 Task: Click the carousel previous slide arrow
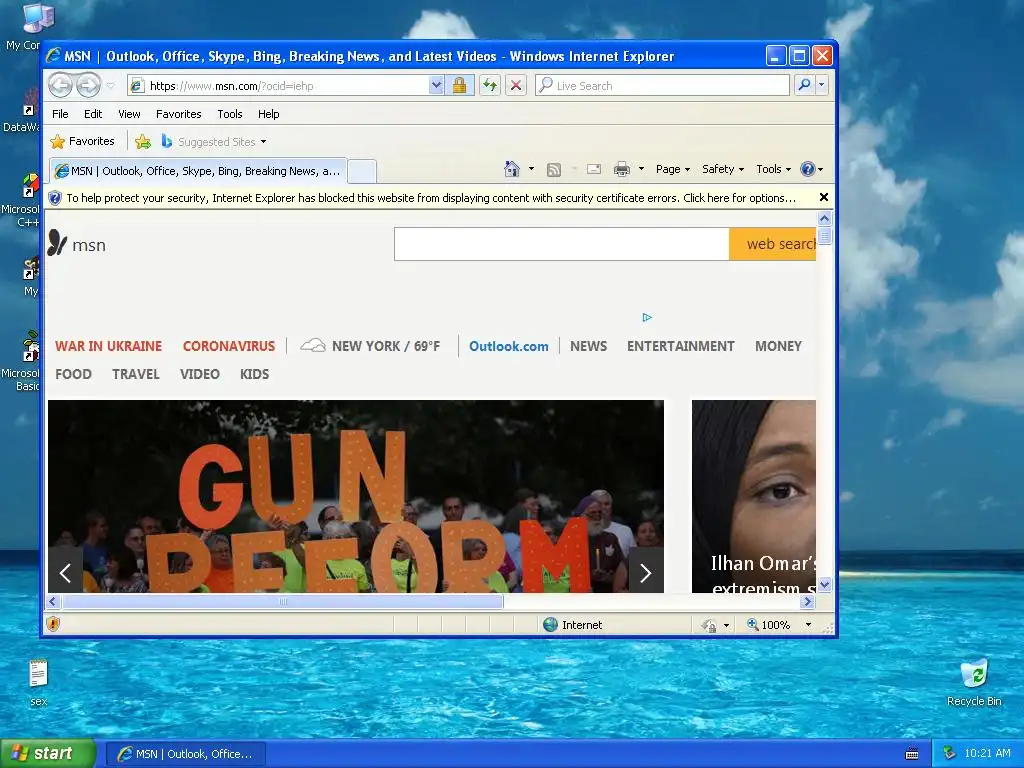pyautogui.click(x=65, y=573)
